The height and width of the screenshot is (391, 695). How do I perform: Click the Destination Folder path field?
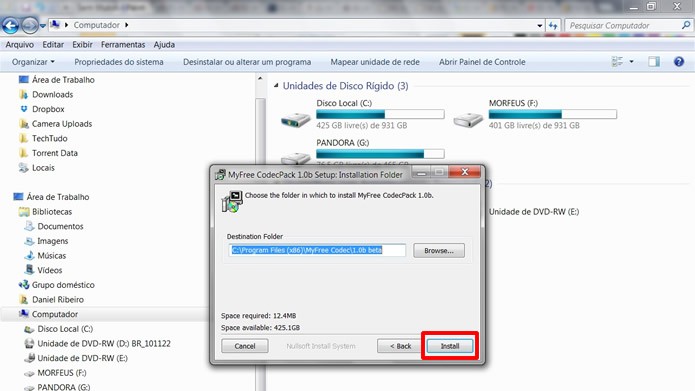tap(317, 250)
